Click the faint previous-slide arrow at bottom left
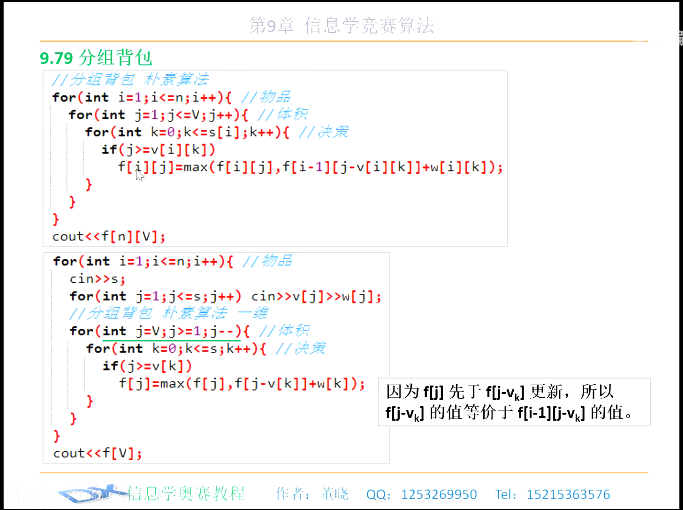Screen dimensions: 683x510 pos(17,495)
